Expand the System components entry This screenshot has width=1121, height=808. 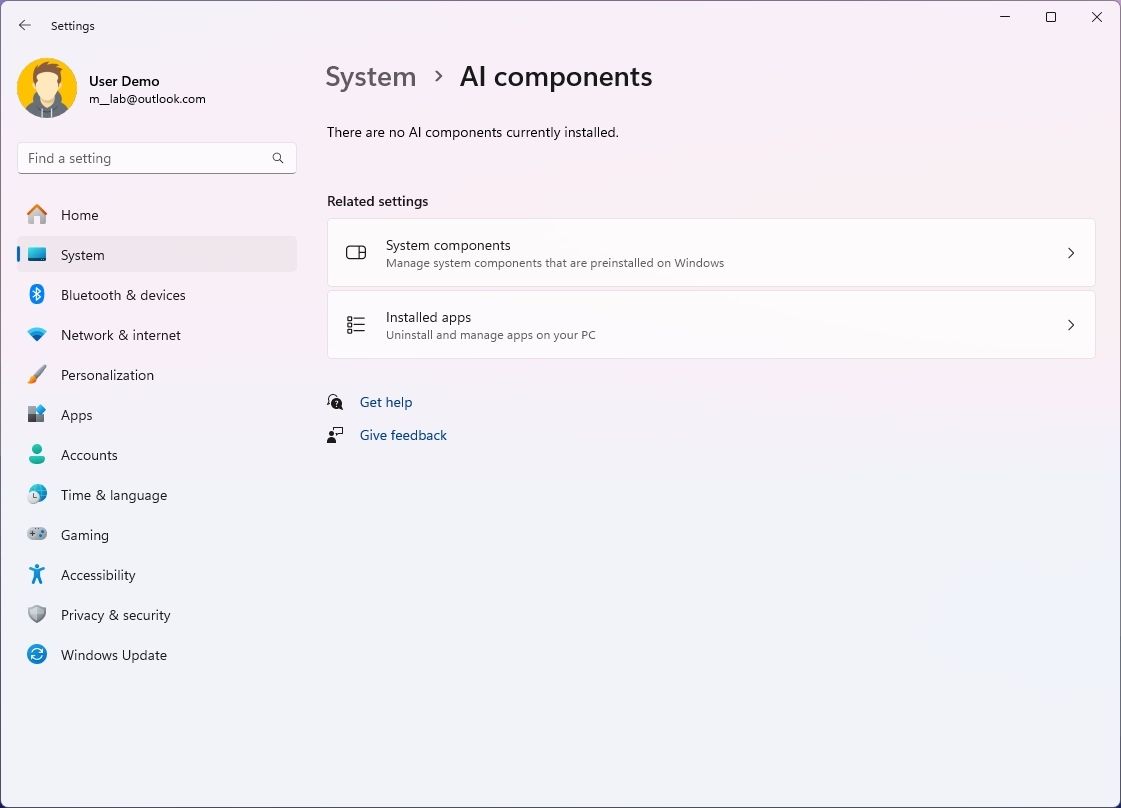710,253
